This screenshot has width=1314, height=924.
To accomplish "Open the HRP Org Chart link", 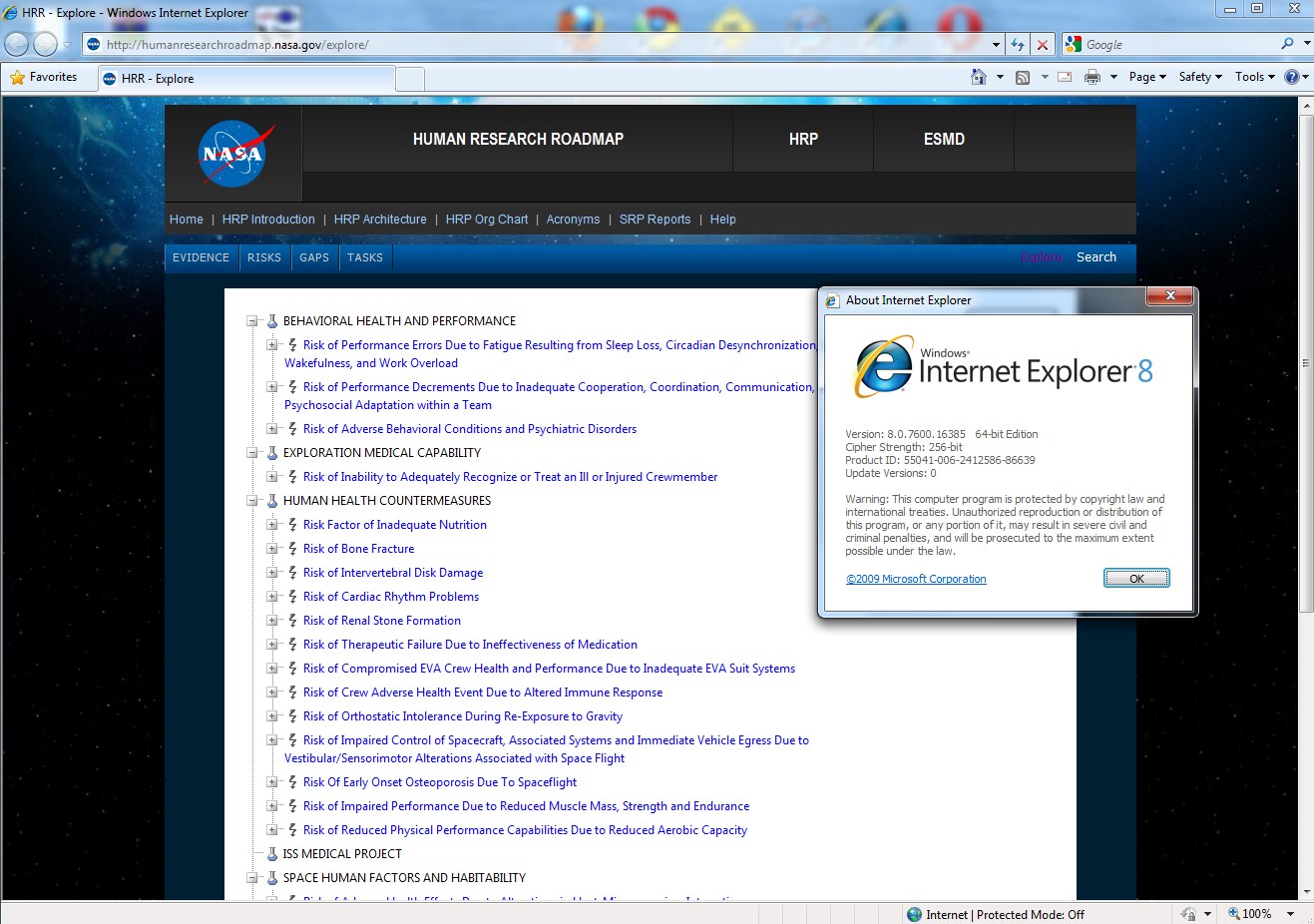I will click(x=487, y=220).
